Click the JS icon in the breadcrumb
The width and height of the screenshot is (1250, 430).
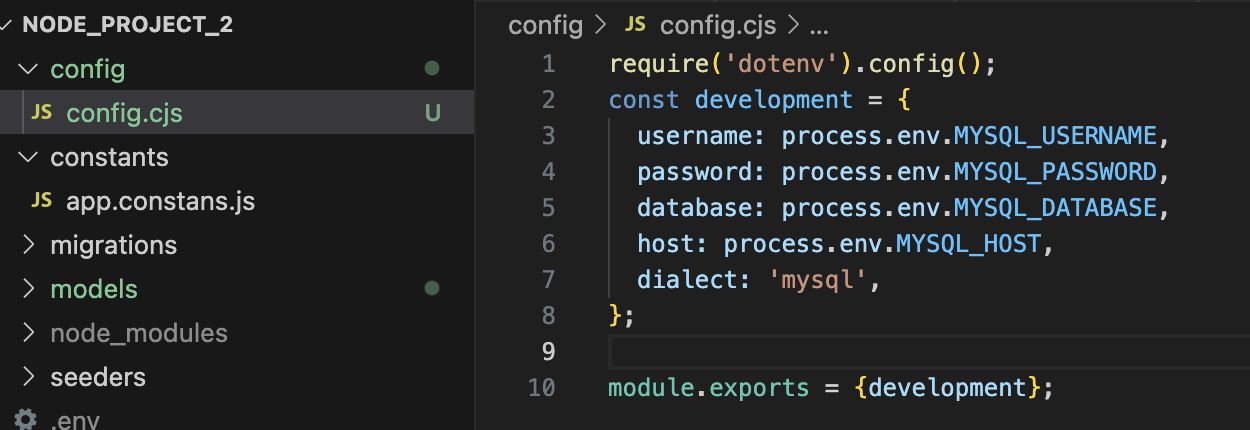pyautogui.click(x=636, y=25)
